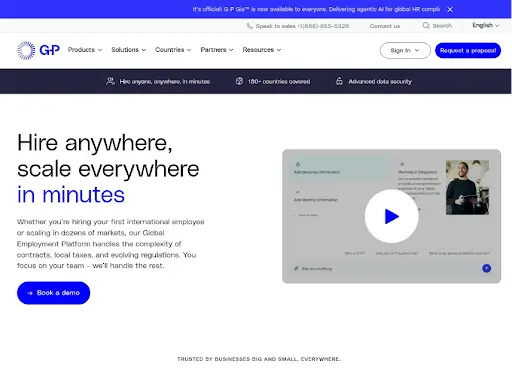Click the Book a demo button
Screen dimensions: 512x383
click(53, 293)
